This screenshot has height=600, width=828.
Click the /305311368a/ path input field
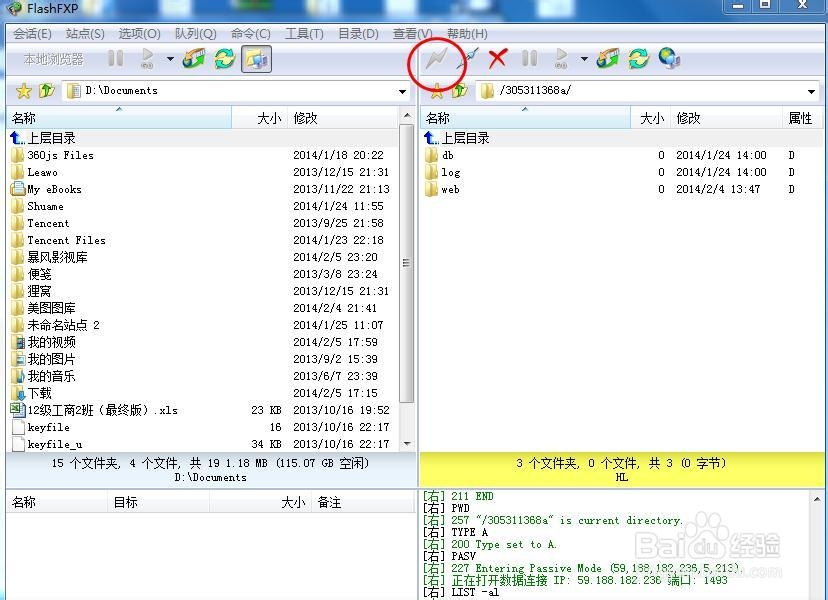coord(647,91)
